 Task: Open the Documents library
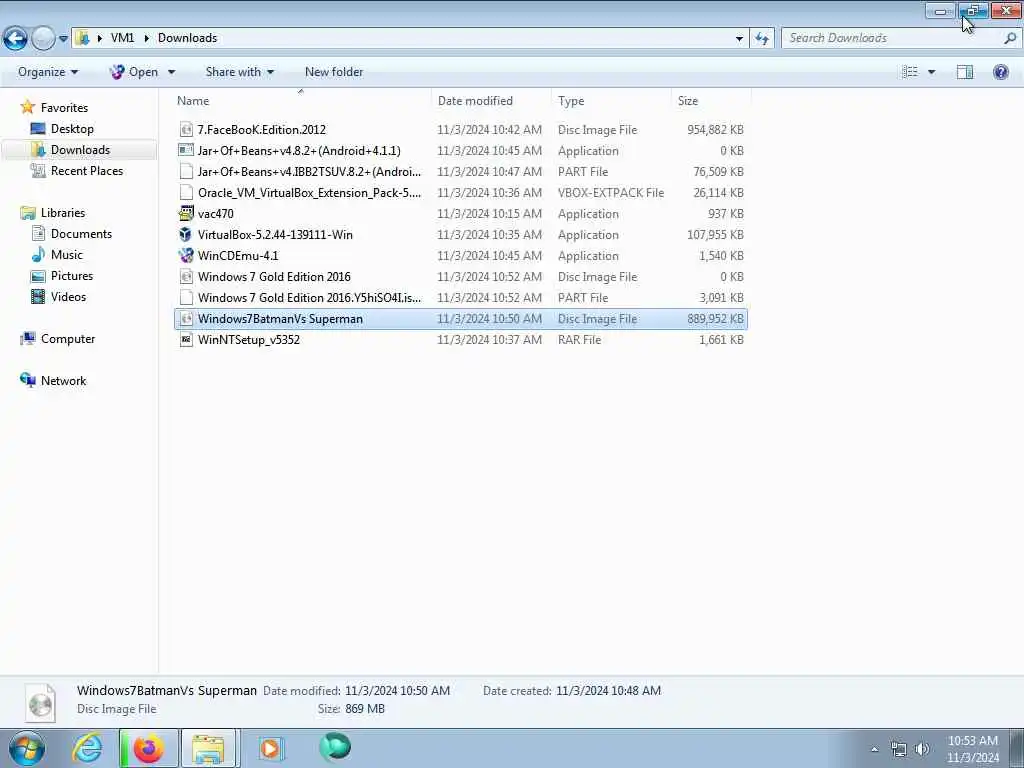tap(81, 234)
